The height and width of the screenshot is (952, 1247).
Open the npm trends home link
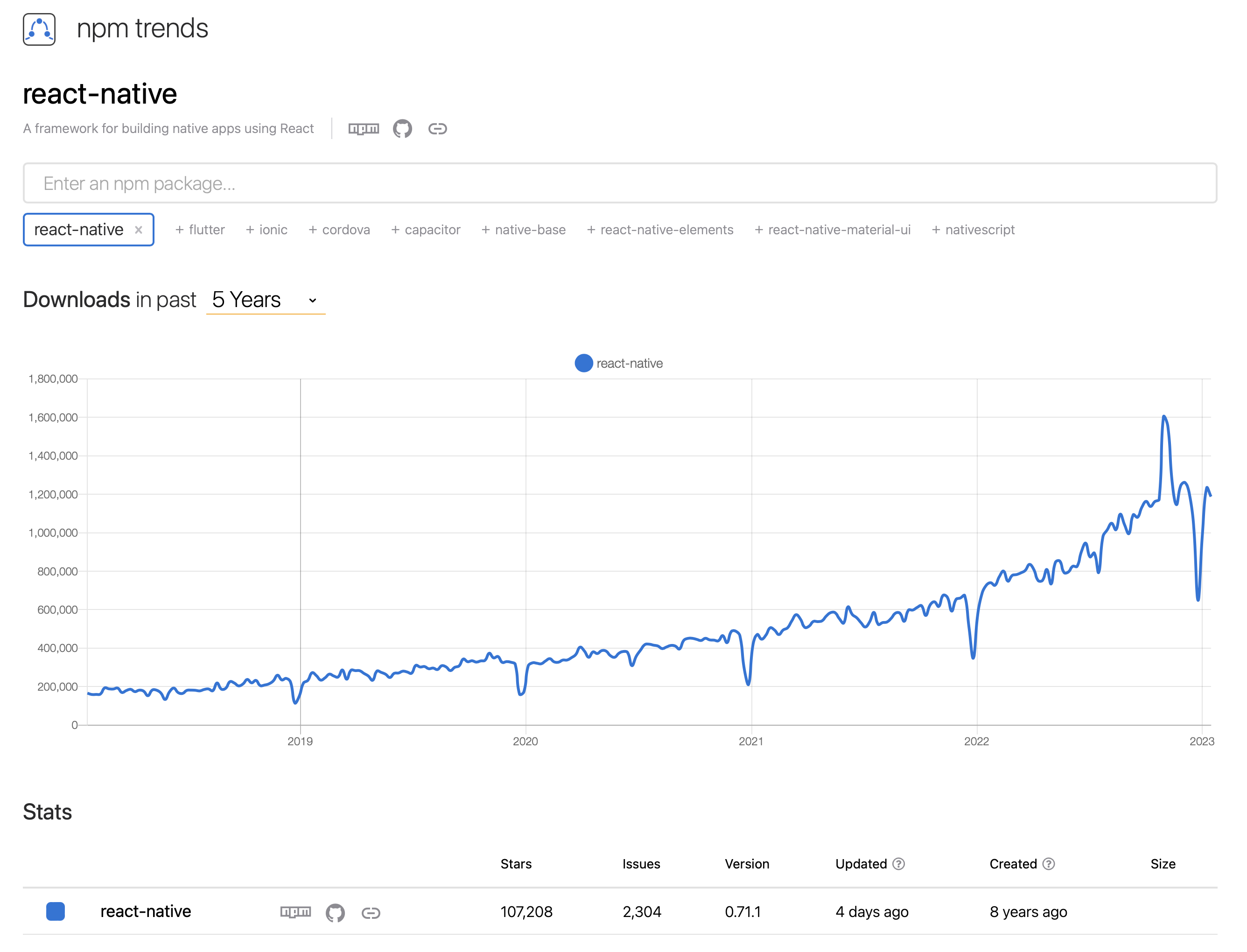tap(142, 28)
